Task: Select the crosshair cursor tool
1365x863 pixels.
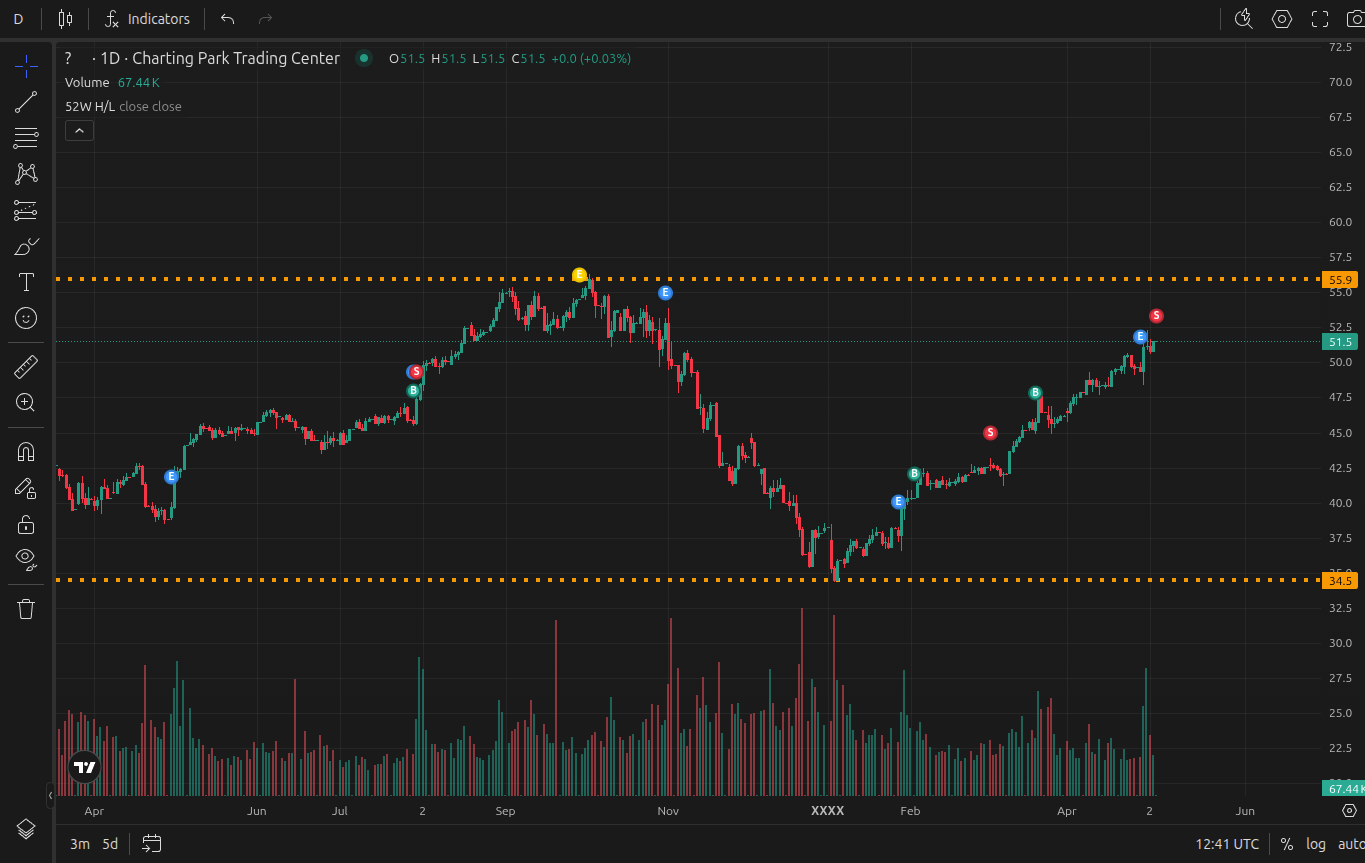Action: pyautogui.click(x=26, y=67)
